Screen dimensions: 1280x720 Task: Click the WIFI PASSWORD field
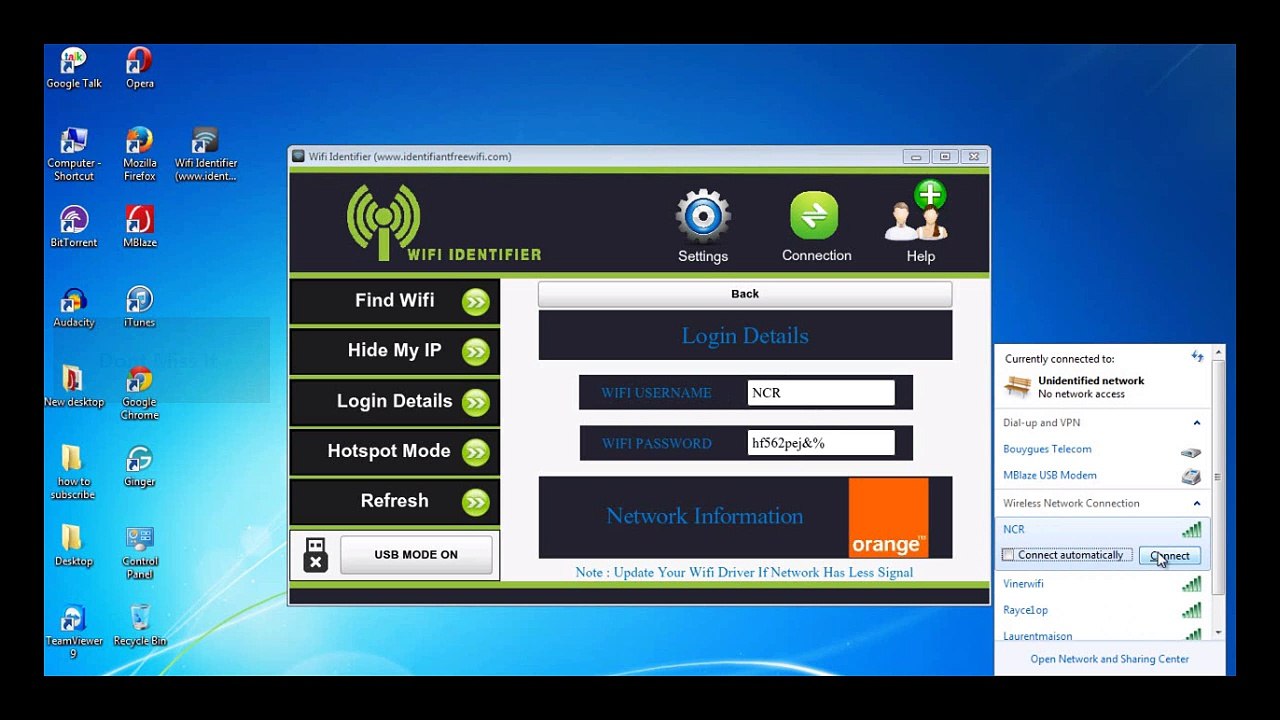[x=821, y=443]
